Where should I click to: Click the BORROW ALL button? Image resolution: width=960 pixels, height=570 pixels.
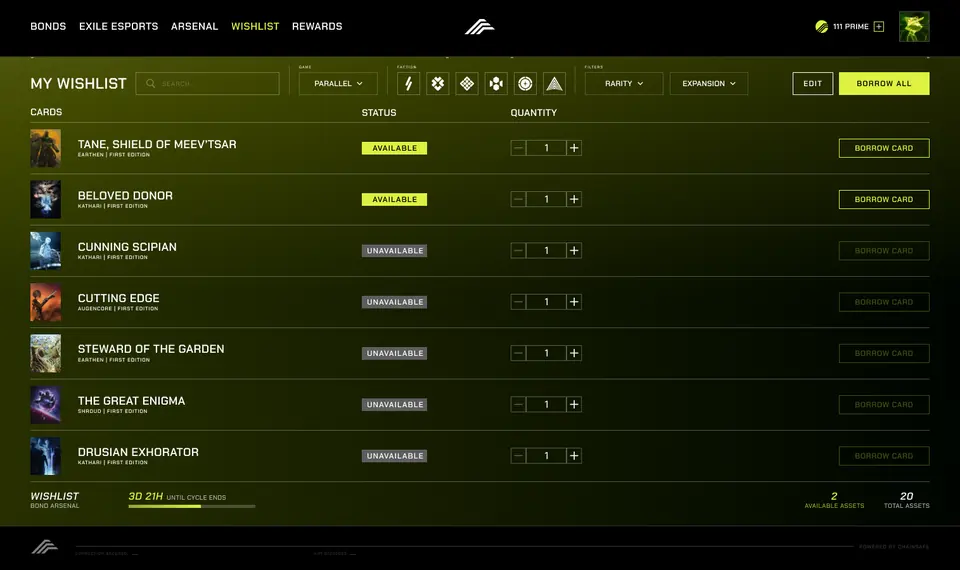click(883, 83)
